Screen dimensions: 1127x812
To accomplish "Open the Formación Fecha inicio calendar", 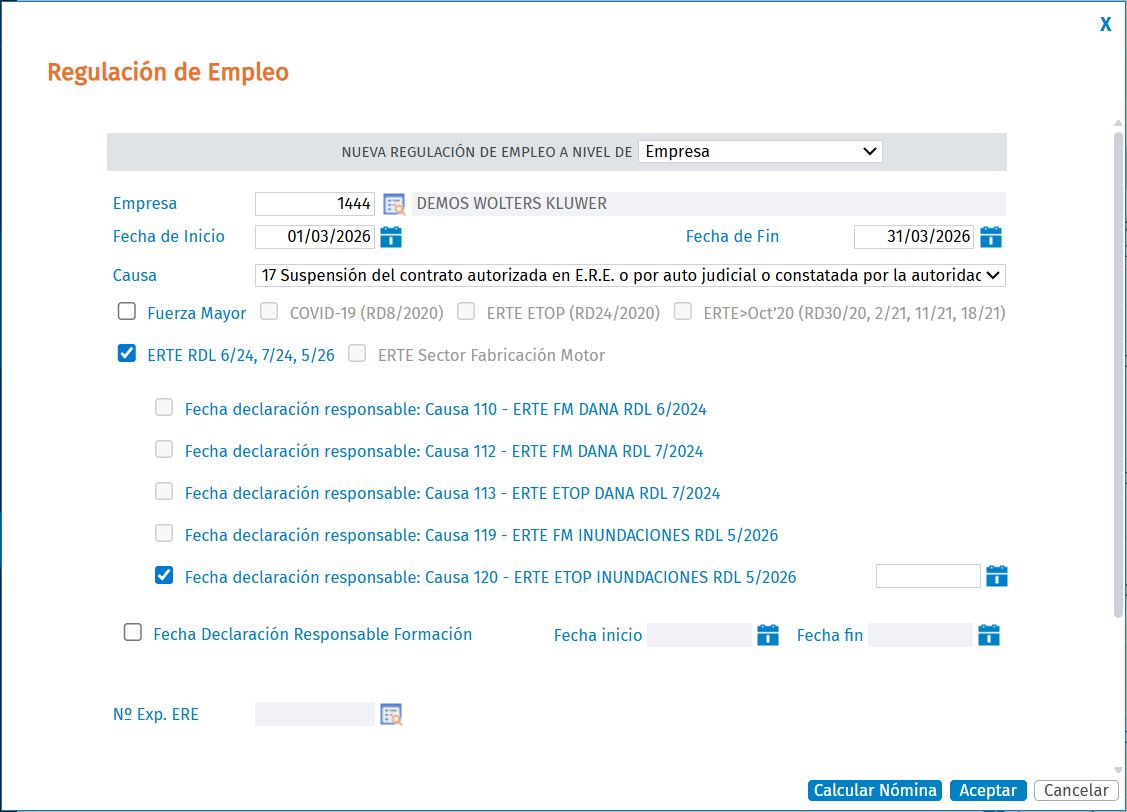I will click(x=768, y=635).
